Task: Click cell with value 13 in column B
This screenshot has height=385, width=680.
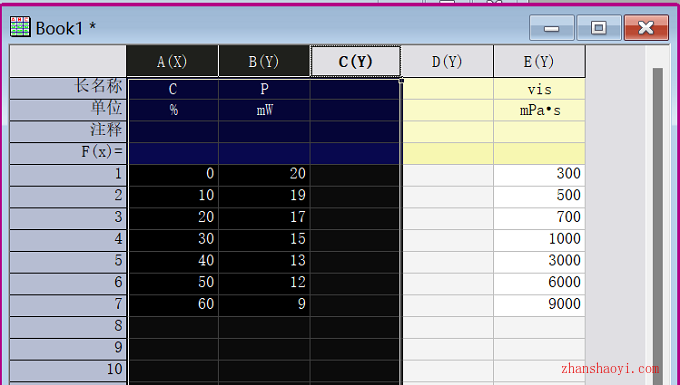Action: pyautogui.click(x=264, y=262)
